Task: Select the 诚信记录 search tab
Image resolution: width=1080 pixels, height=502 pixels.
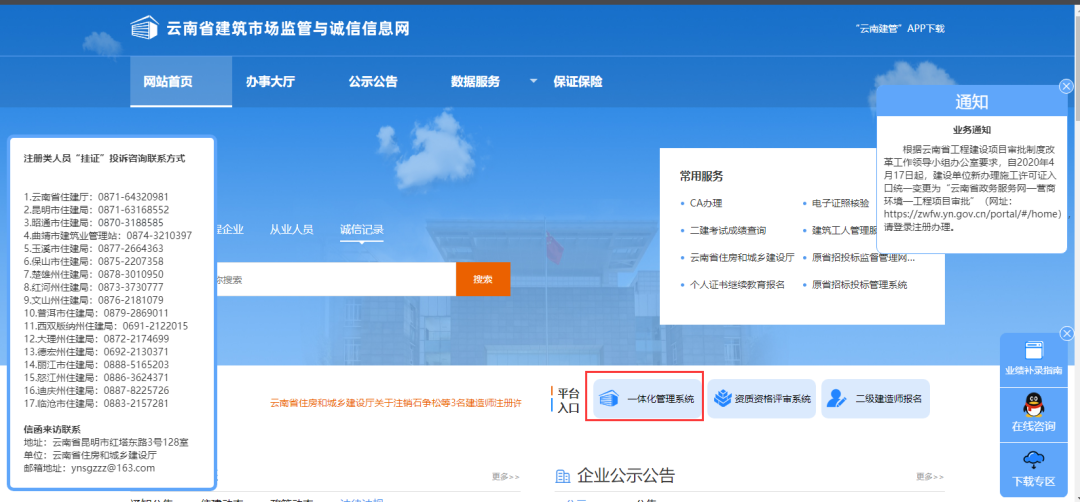Action: (361, 229)
